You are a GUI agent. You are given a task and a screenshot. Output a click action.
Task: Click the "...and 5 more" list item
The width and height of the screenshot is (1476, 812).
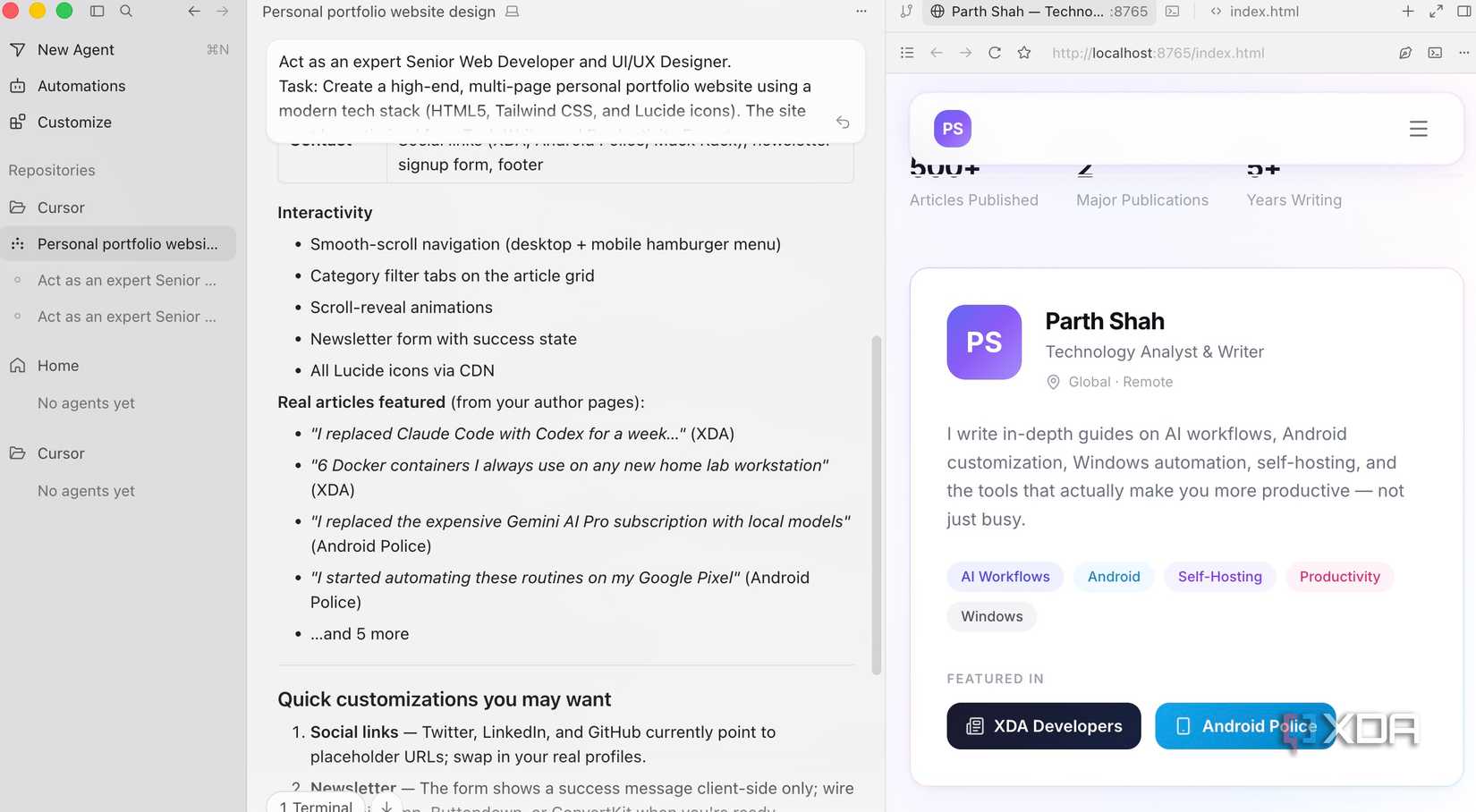[x=360, y=634]
